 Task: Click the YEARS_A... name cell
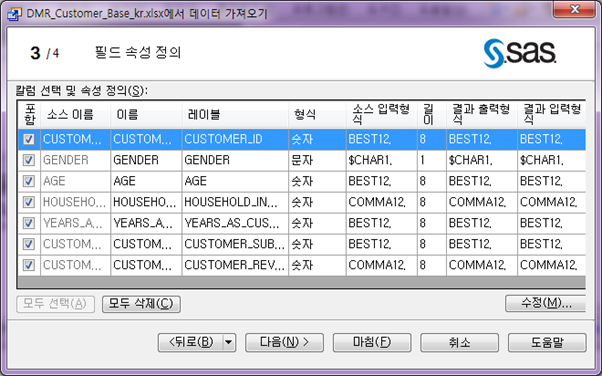(x=146, y=223)
